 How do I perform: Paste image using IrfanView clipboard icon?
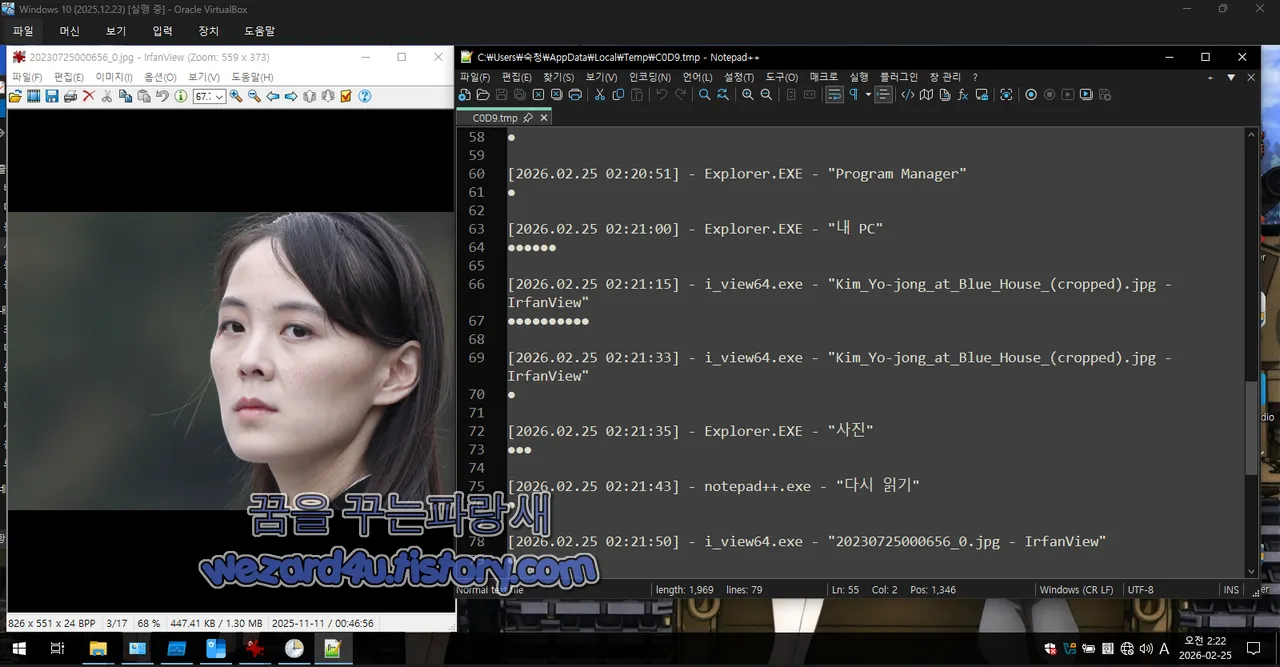click(x=143, y=96)
